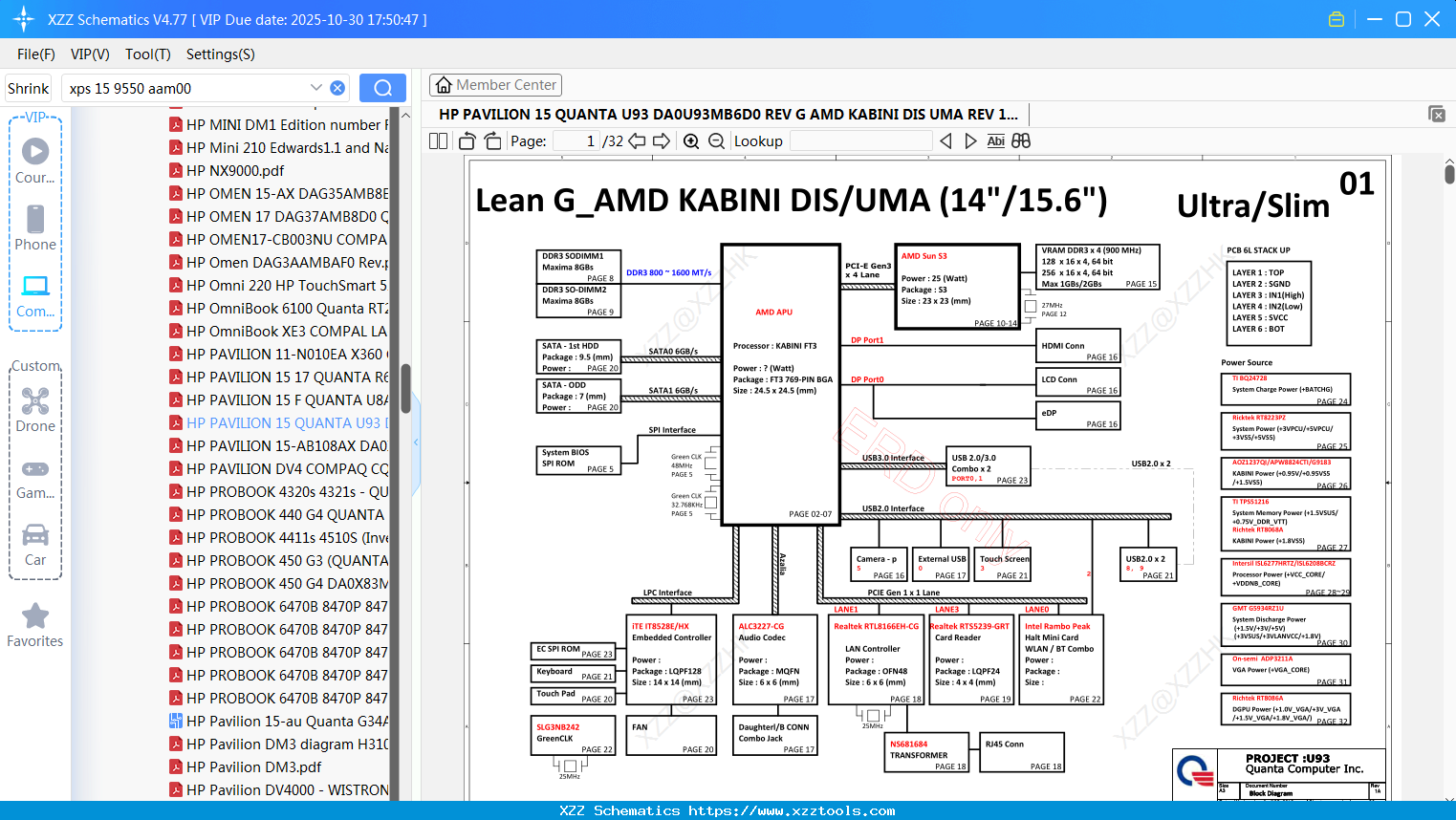Open HP PAVILION 15 F QUANTA U8 file
Viewport: 1456px width, 820px height.
tap(279, 400)
